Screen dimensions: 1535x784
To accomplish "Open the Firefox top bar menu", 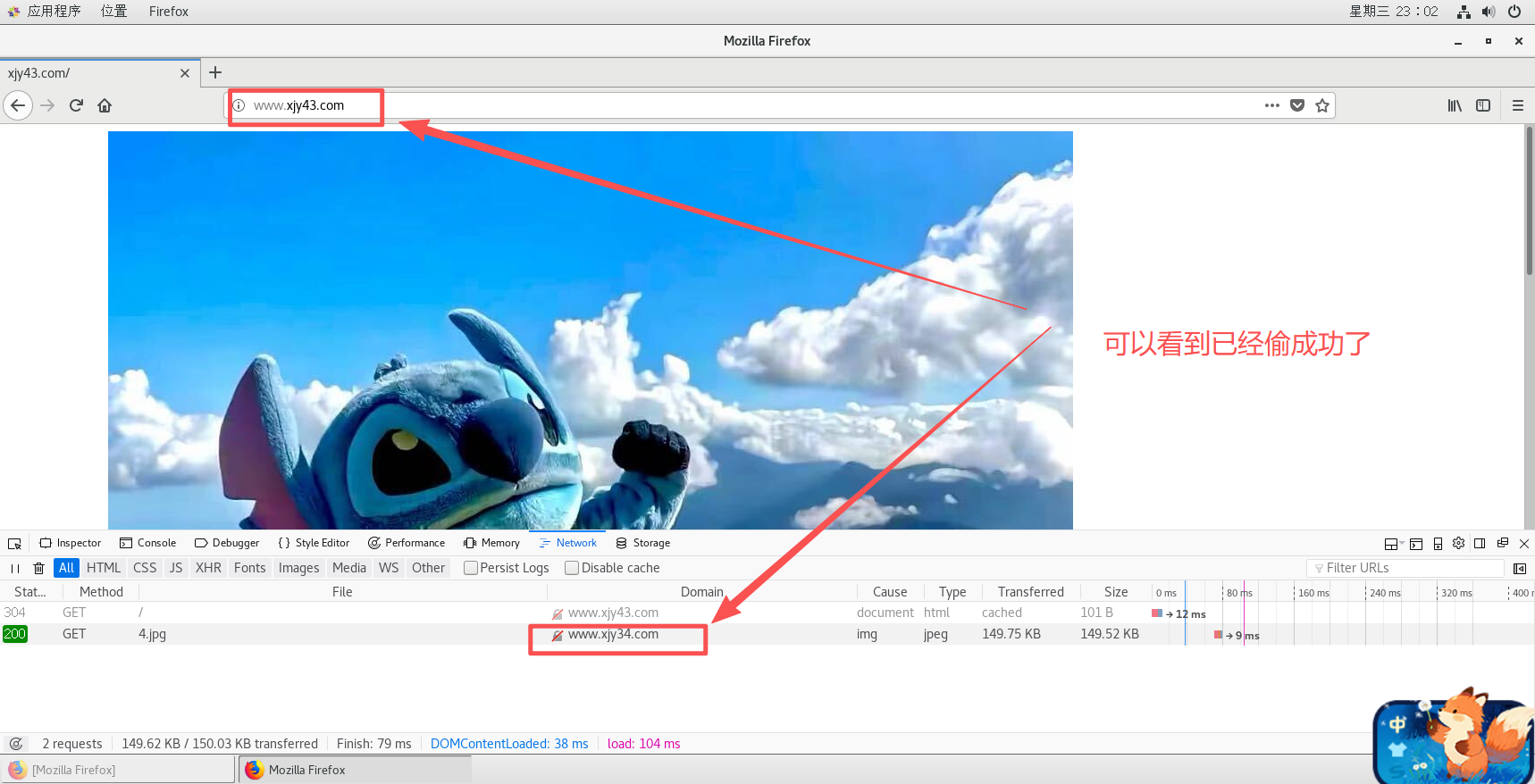I will pyautogui.click(x=169, y=12).
